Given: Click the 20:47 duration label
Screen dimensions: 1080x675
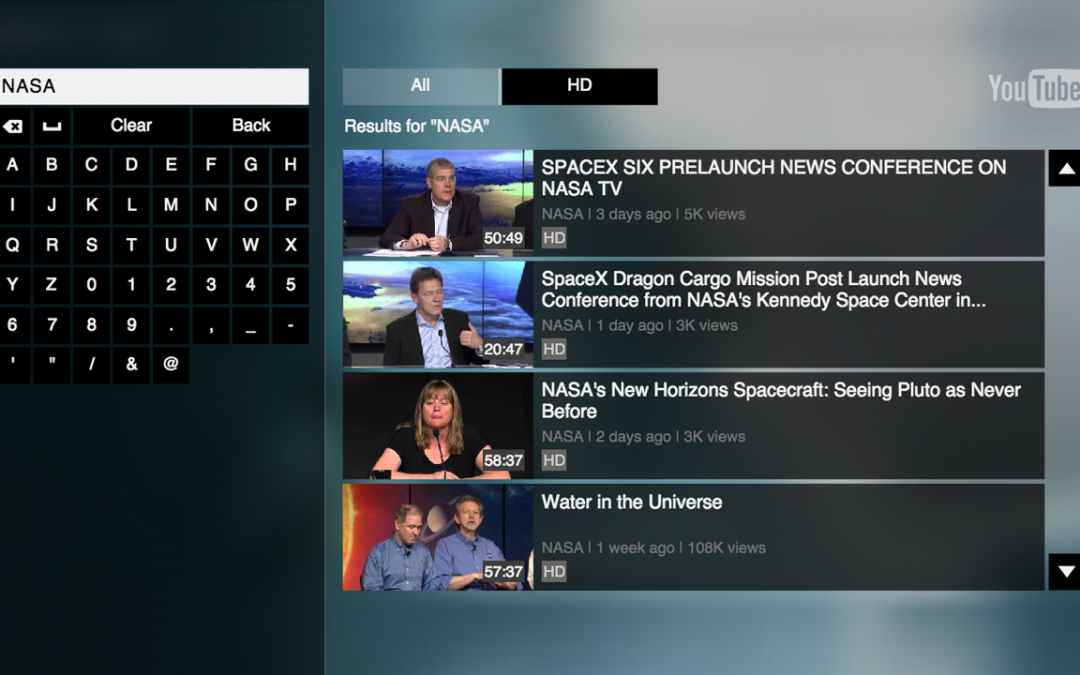Looking at the screenshot, I should pos(503,349).
